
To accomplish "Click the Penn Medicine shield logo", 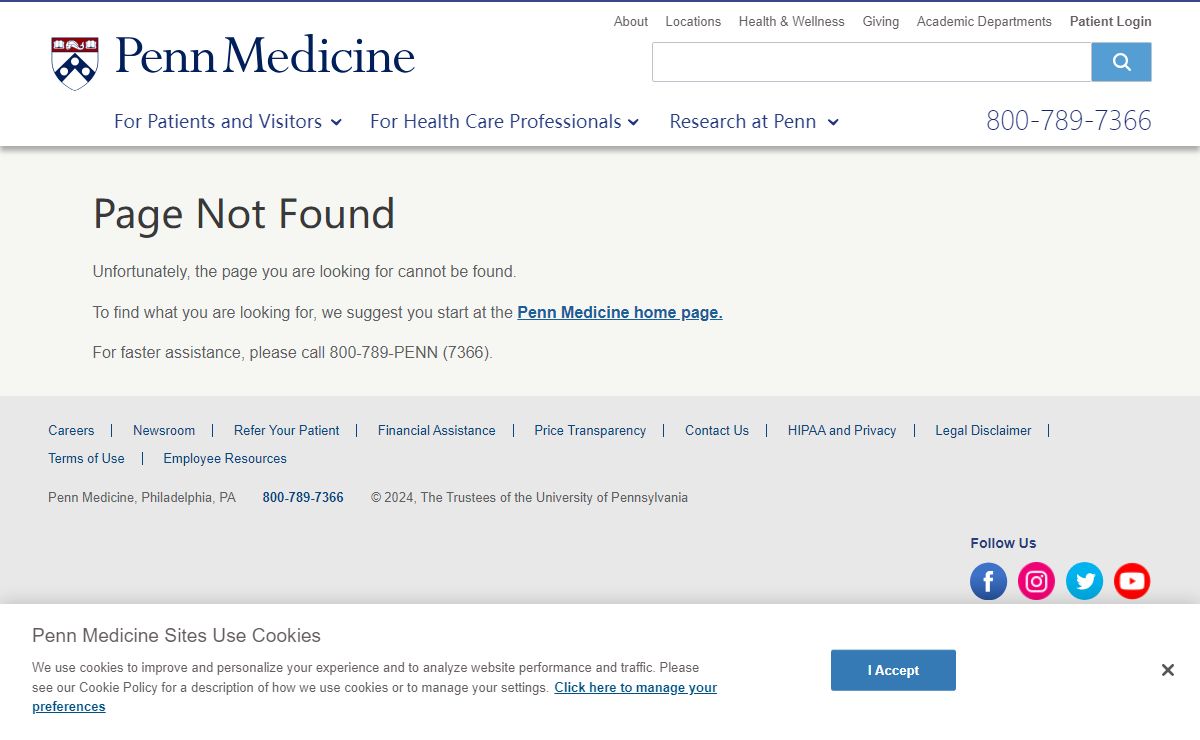I will [x=75, y=63].
